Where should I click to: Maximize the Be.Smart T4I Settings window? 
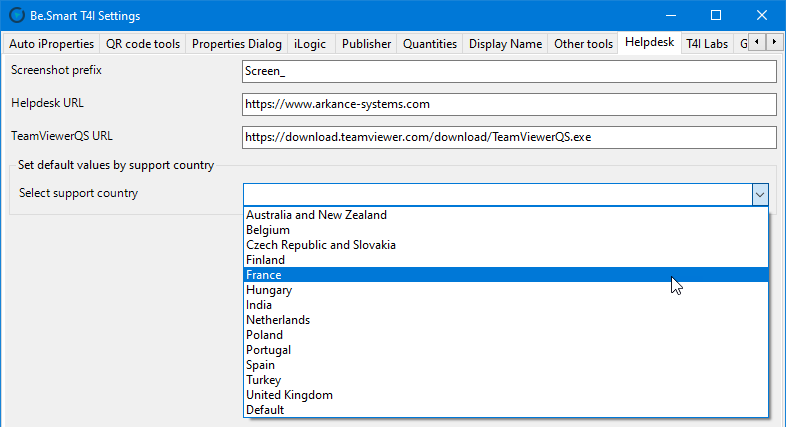(x=716, y=15)
